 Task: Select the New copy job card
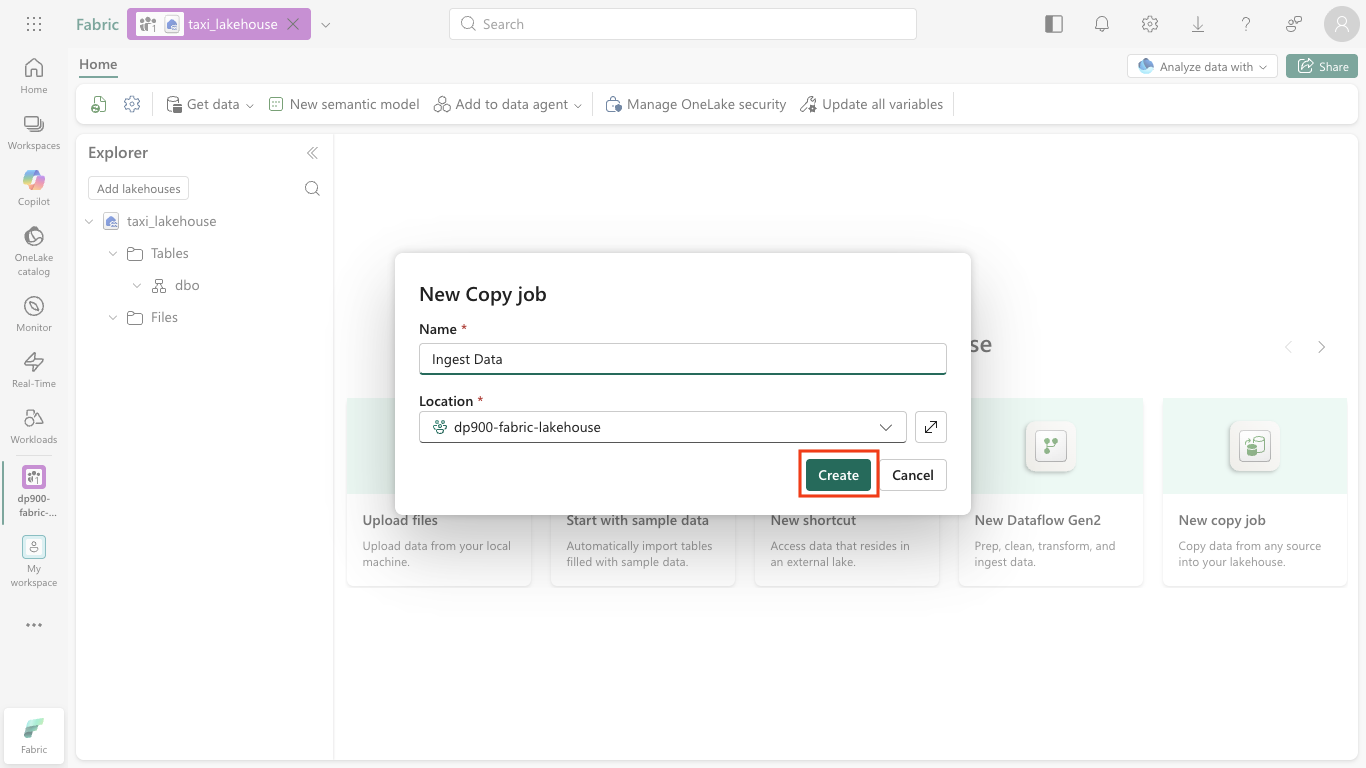click(x=1254, y=492)
